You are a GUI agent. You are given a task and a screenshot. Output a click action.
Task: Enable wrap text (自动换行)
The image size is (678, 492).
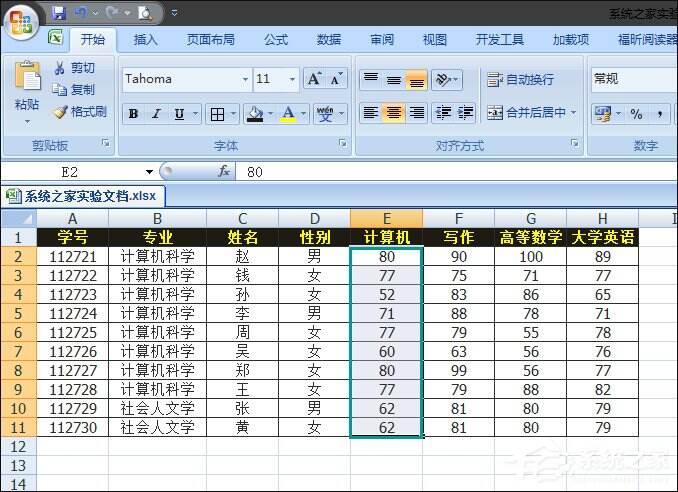520,80
